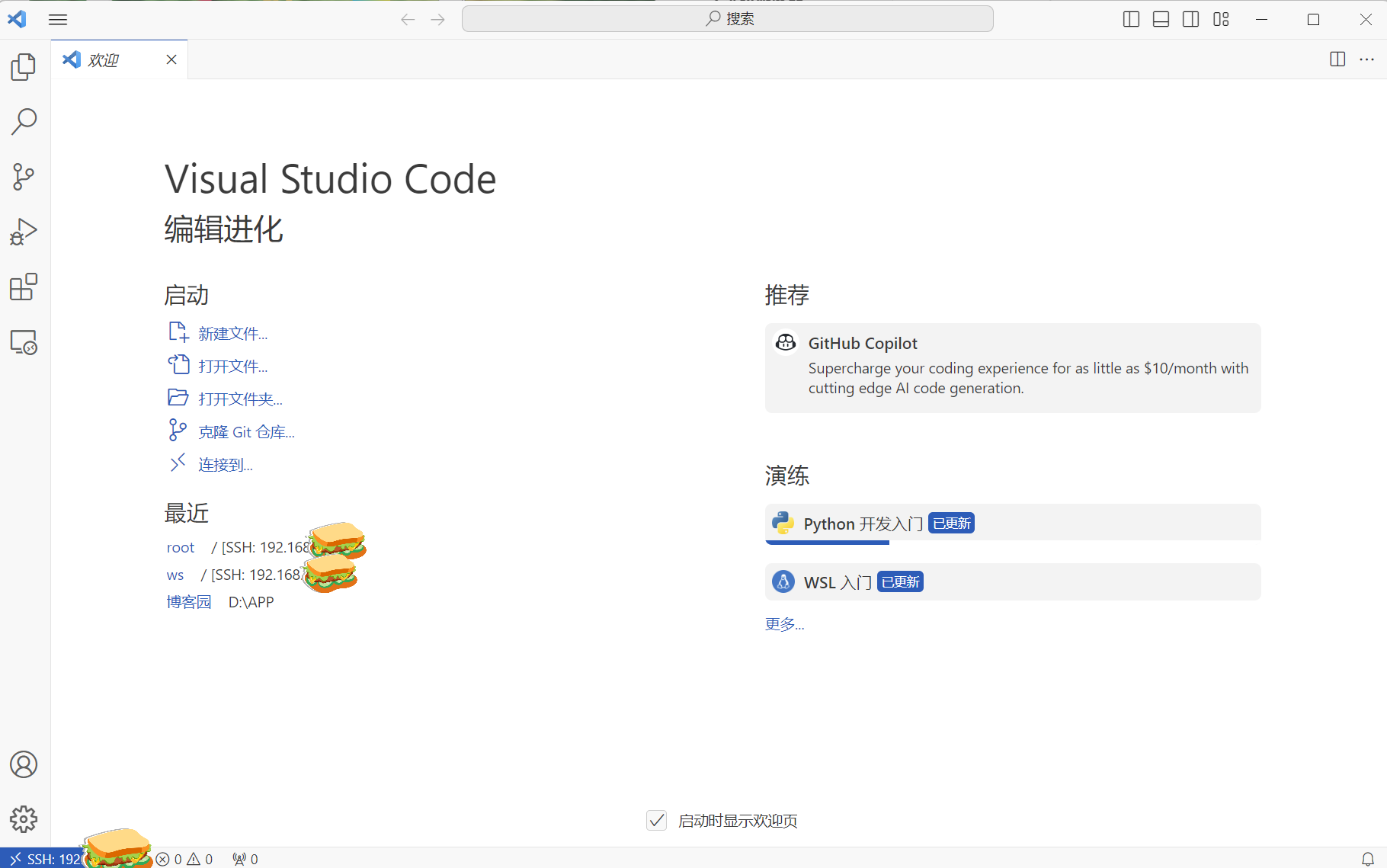The width and height of the screenshot is (1387, 868).
Task: Toggle the primary side bar layout icon
Action: (1132, 20)
